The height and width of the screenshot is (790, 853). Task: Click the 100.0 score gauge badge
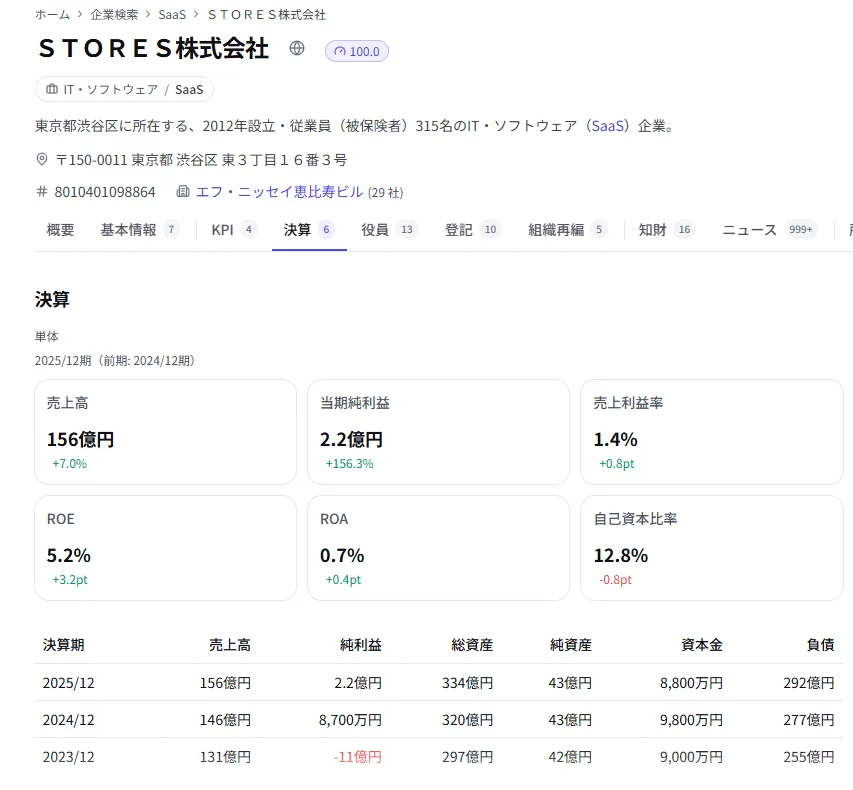(357, 51)
